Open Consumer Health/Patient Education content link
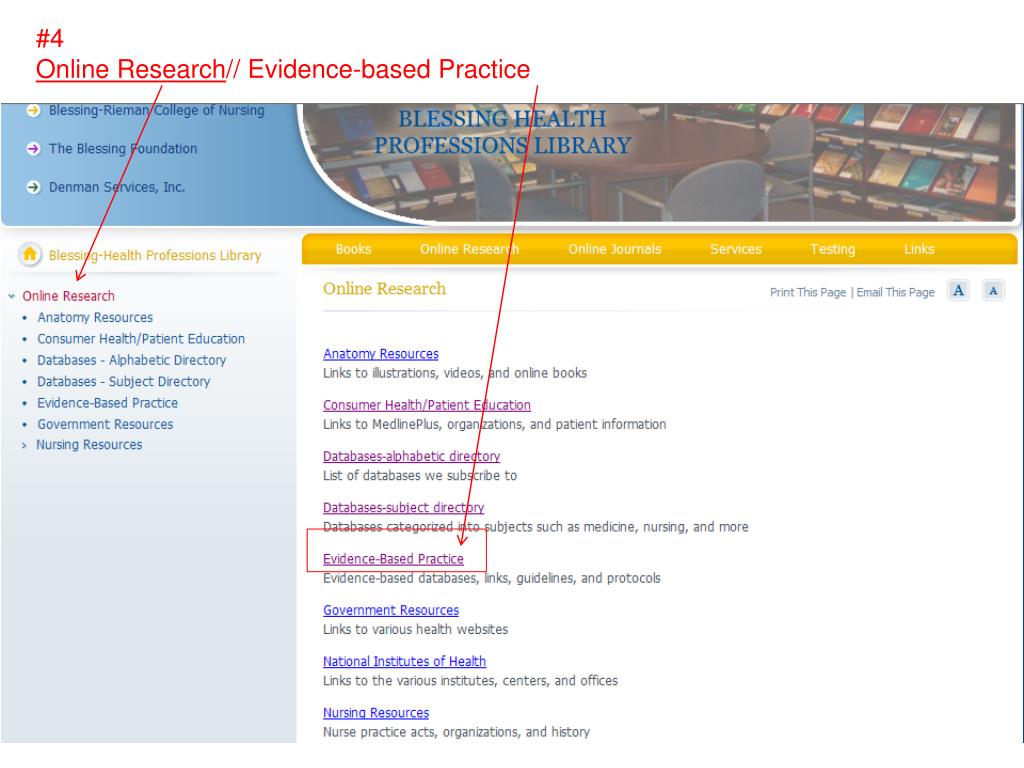The width and height of the screenshot is (1024, 768). (x=426, y=405)
